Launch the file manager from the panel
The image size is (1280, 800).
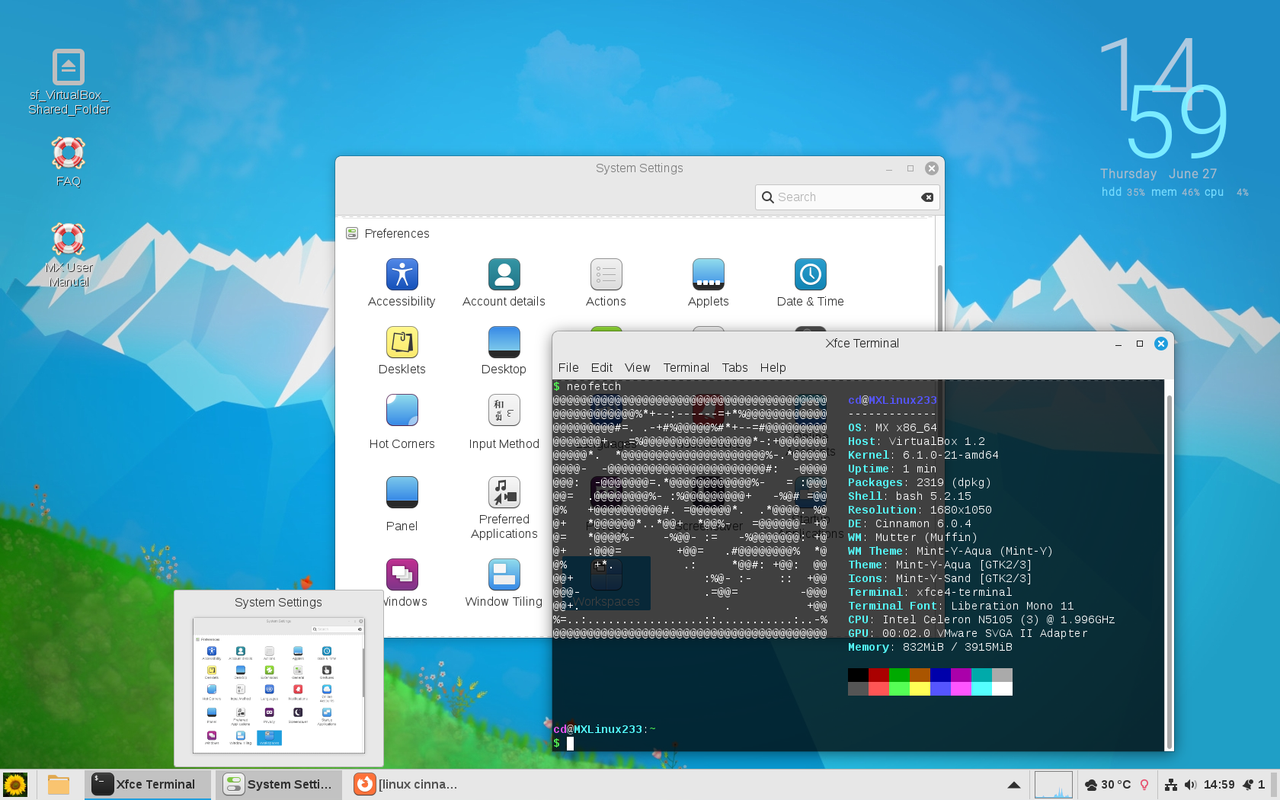point(59,784)
